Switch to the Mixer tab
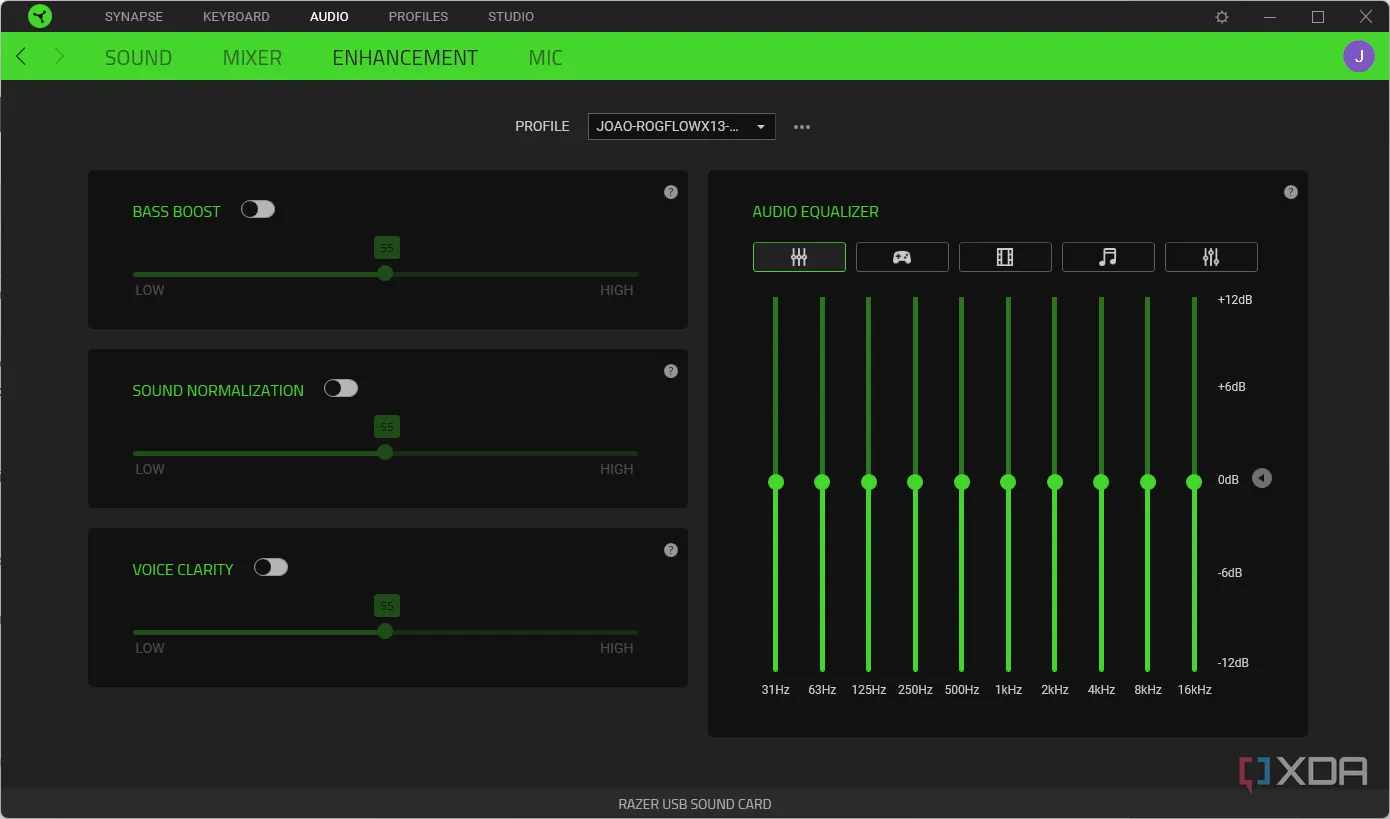This screenshot has width=1390, height=819. (252, 58)
